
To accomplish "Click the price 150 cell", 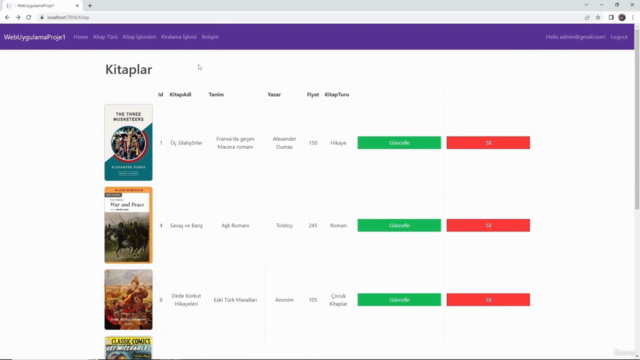I will pos(313,143).
